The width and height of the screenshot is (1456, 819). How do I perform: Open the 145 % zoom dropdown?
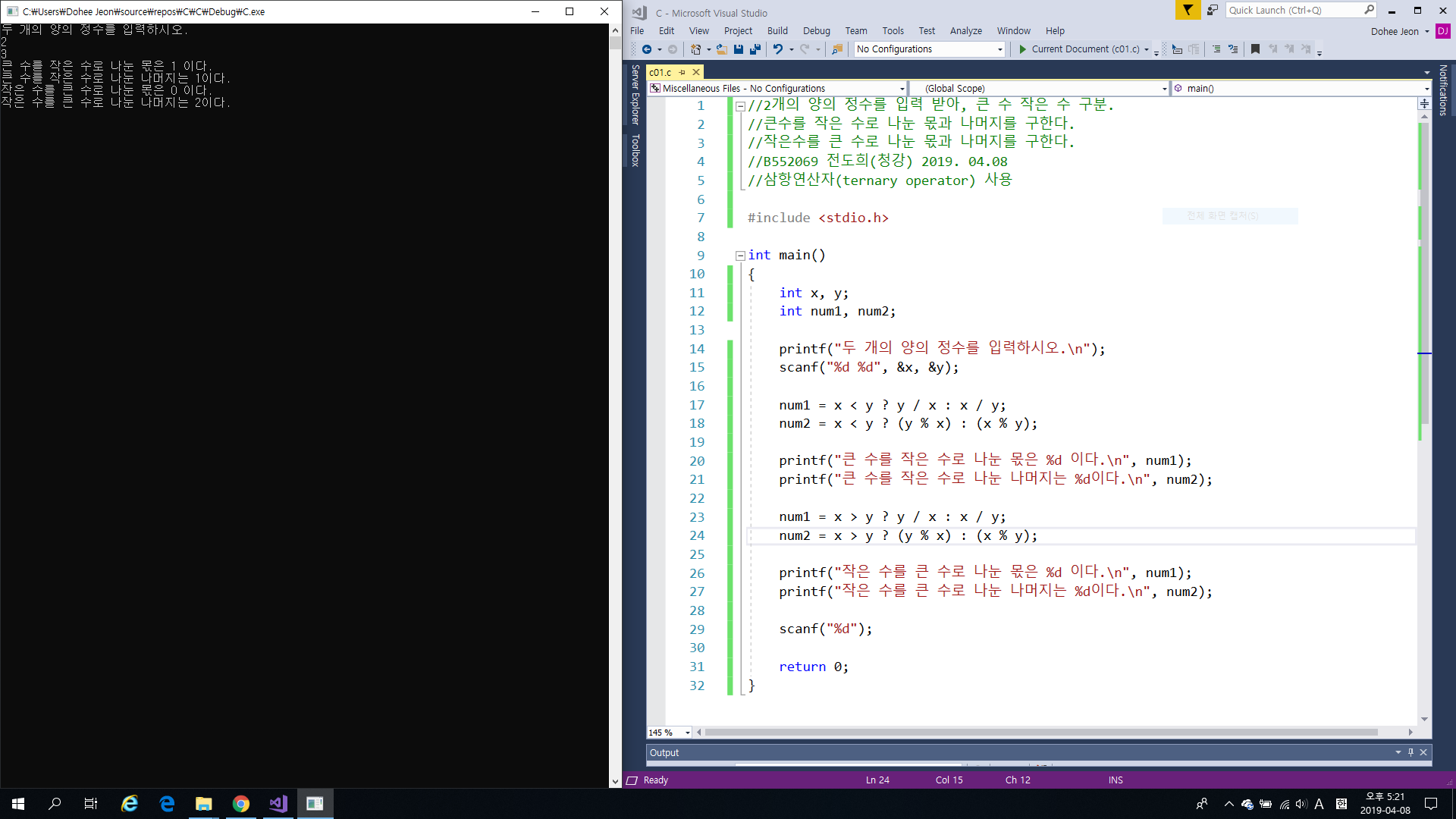pos(687,733)
